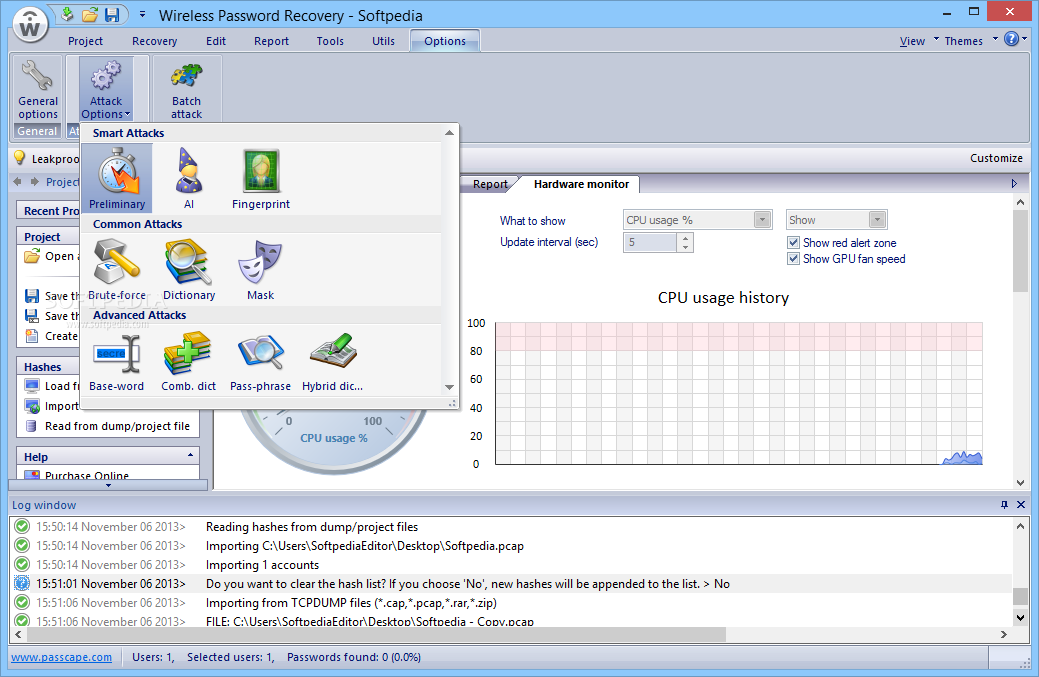Screen dimensions: 1039x677
Task: Choose the Fingerprint attack icon
Action: [x=260, y=178]
